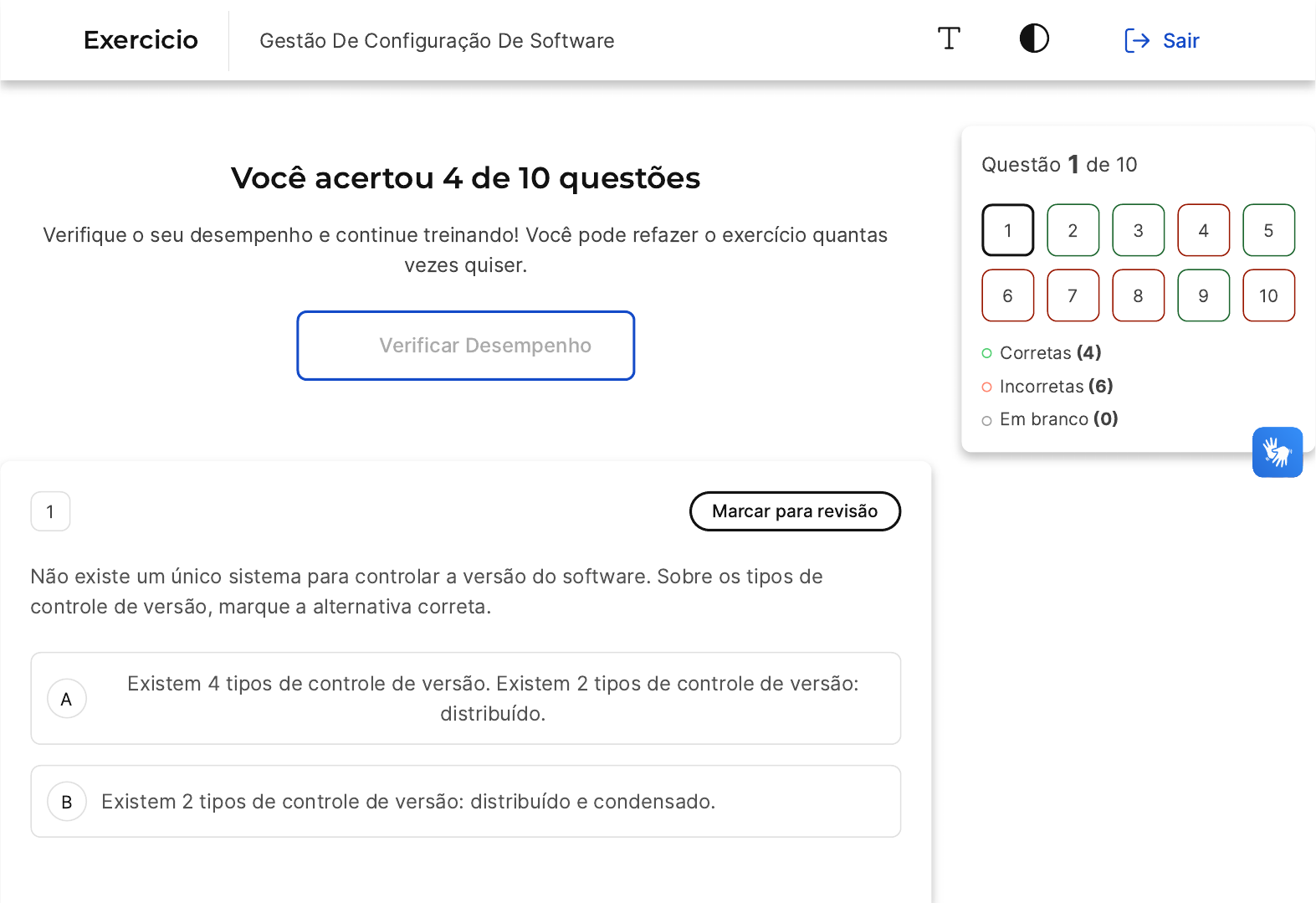Open question 10 in navigator
The image size is (1316, 903).
click(x=1268, y=295)
